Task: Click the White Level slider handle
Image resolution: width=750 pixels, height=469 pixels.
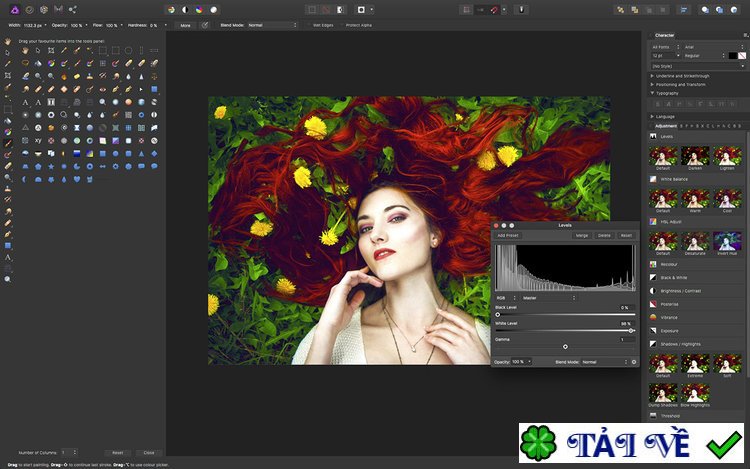Action: click(630, 330)
